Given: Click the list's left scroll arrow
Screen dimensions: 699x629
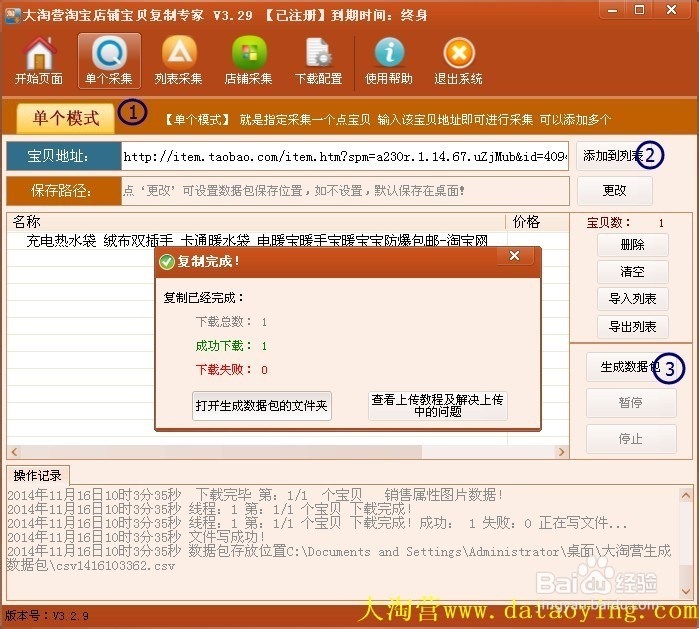Looking at the screenshot, I should [x=14, y=452].
